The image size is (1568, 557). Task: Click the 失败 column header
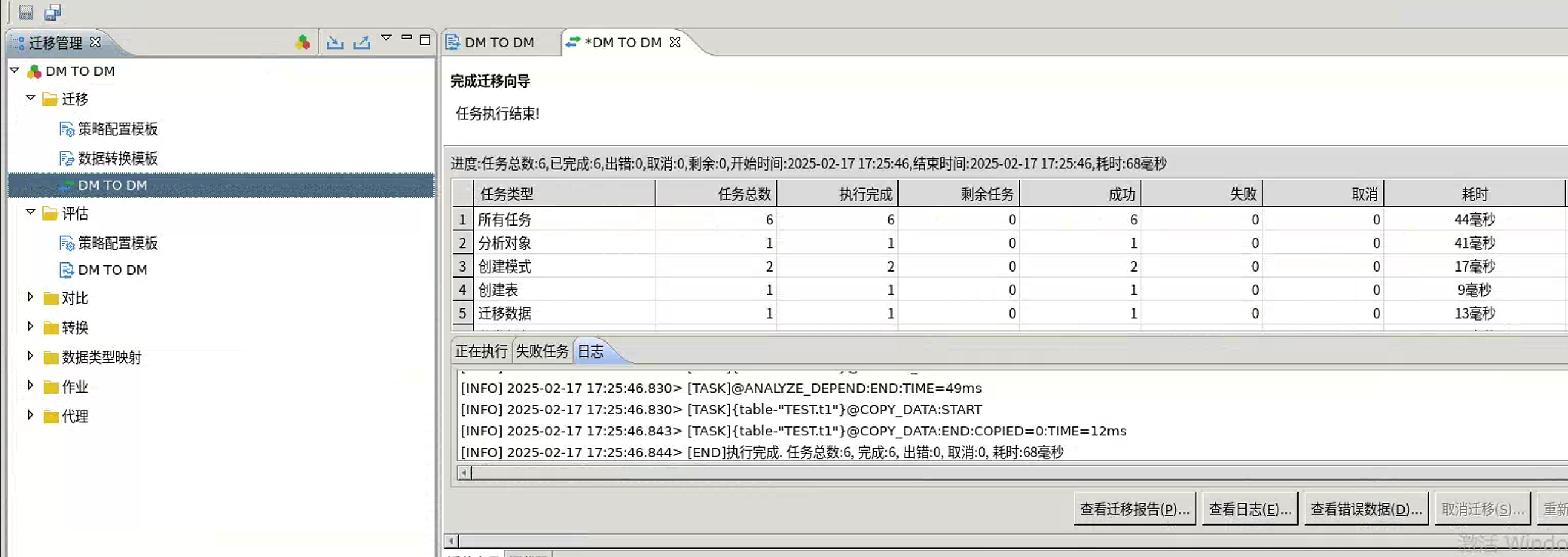pyautogui.click(x=1201, y=194)
